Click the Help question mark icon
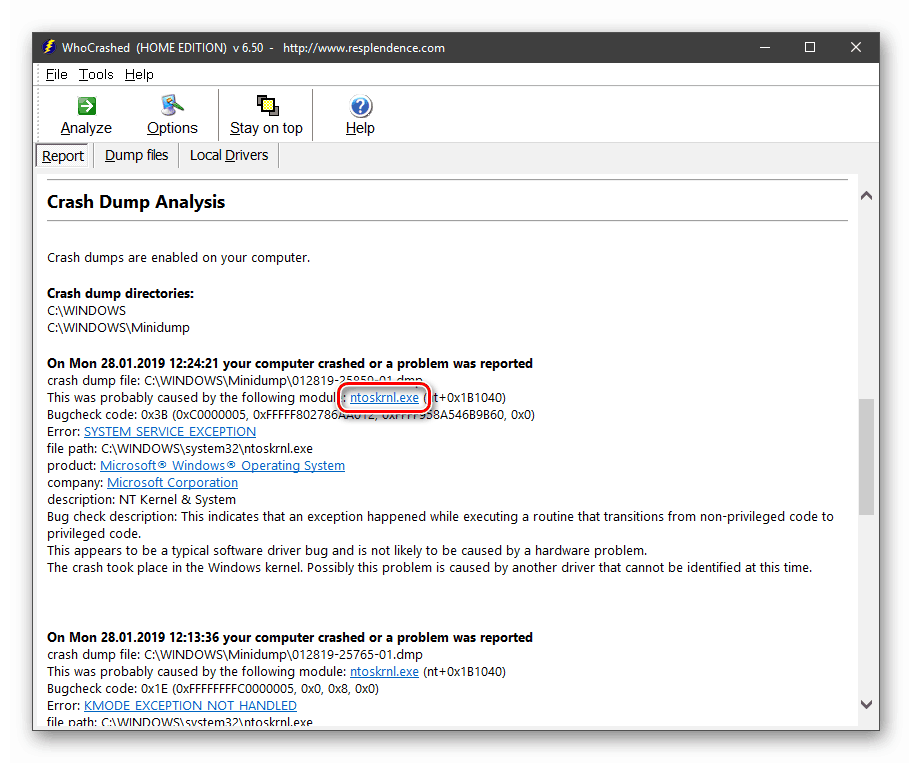 pyautogui.click(x=361, y=106)
